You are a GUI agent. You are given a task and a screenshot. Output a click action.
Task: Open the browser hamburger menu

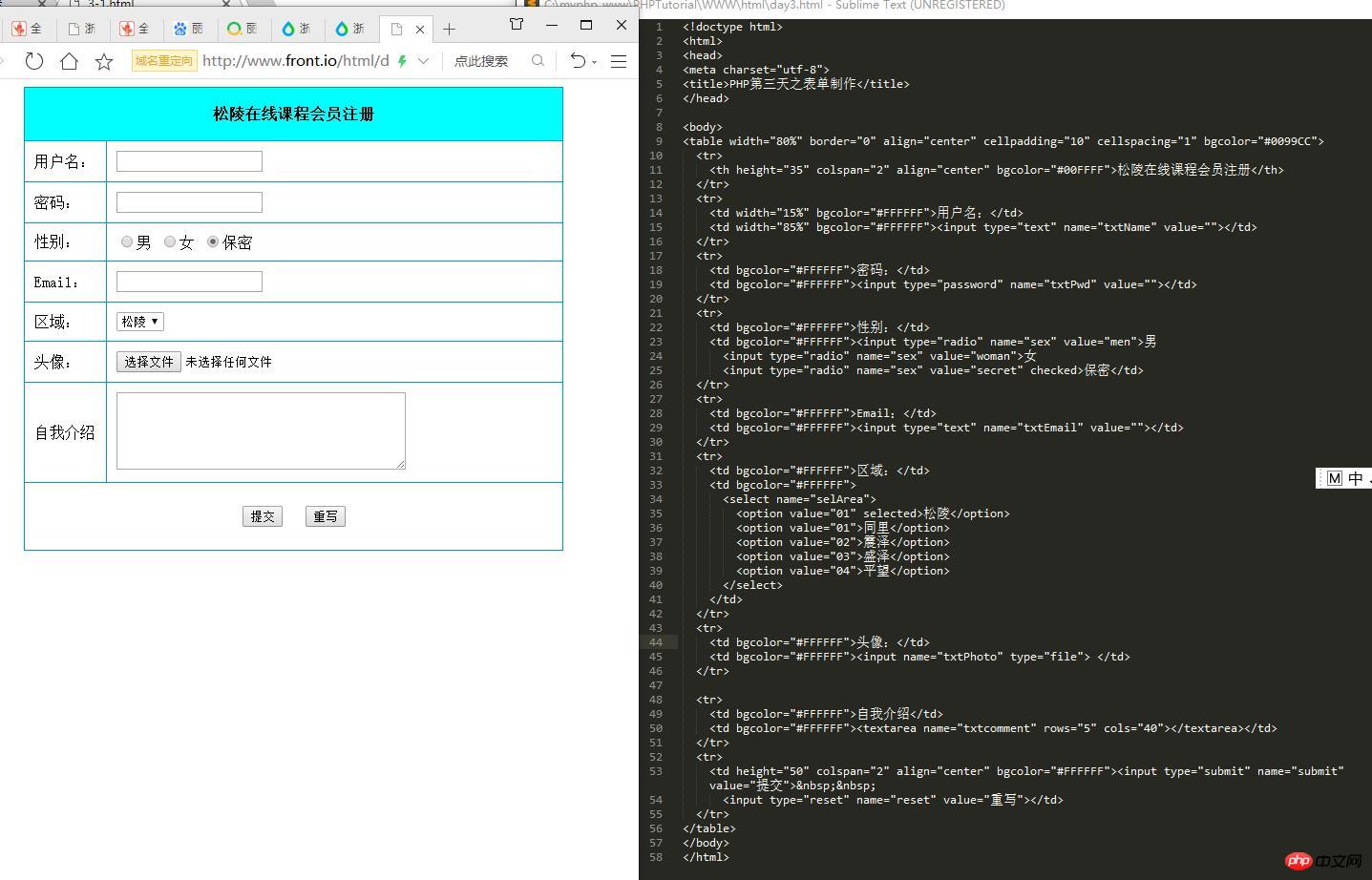point(619,61)
